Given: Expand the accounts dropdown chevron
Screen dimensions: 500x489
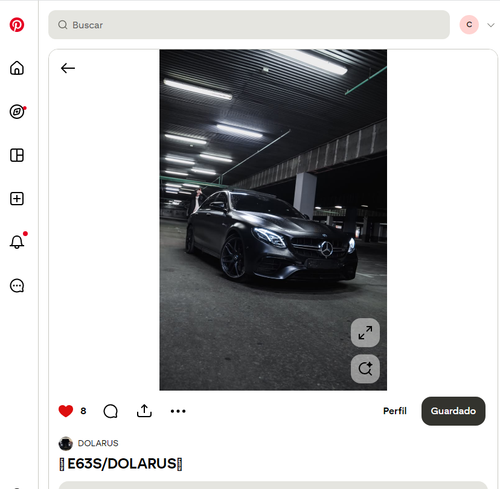Looking at the screenshot, I should [491, 25].
